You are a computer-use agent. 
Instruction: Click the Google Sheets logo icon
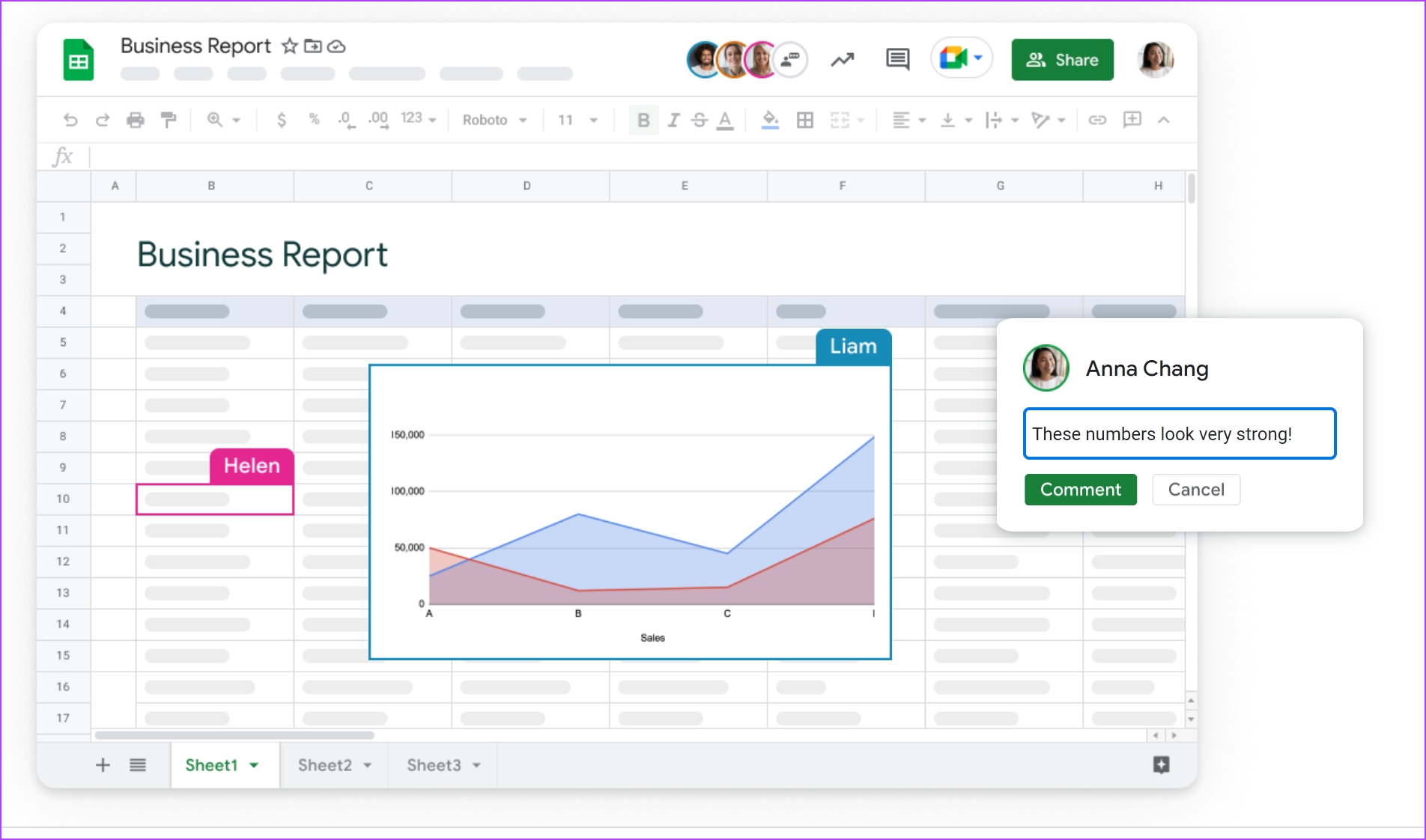79,60
